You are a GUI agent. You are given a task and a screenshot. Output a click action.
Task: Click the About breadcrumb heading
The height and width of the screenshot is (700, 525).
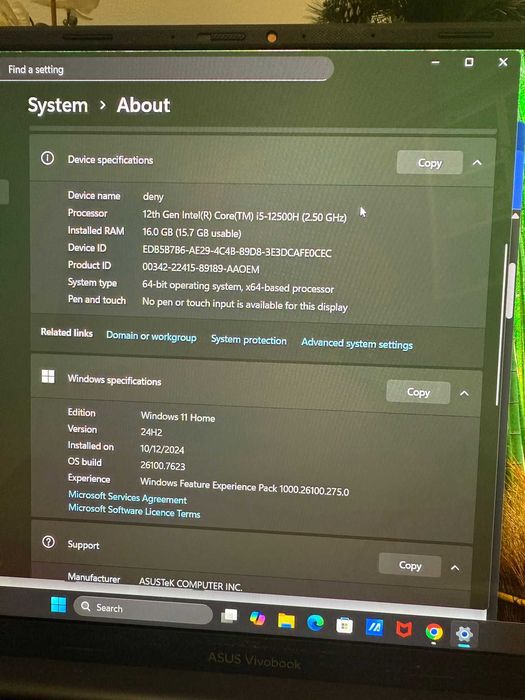tap(143, 105)
